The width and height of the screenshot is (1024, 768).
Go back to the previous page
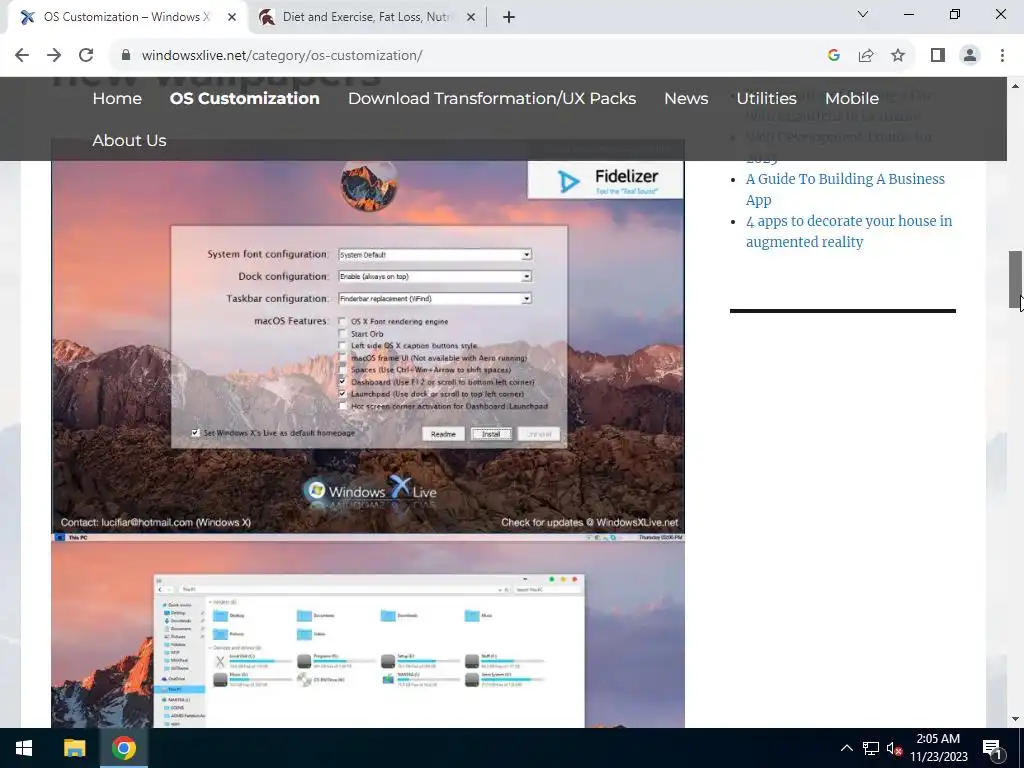click(x=22, y=56)
